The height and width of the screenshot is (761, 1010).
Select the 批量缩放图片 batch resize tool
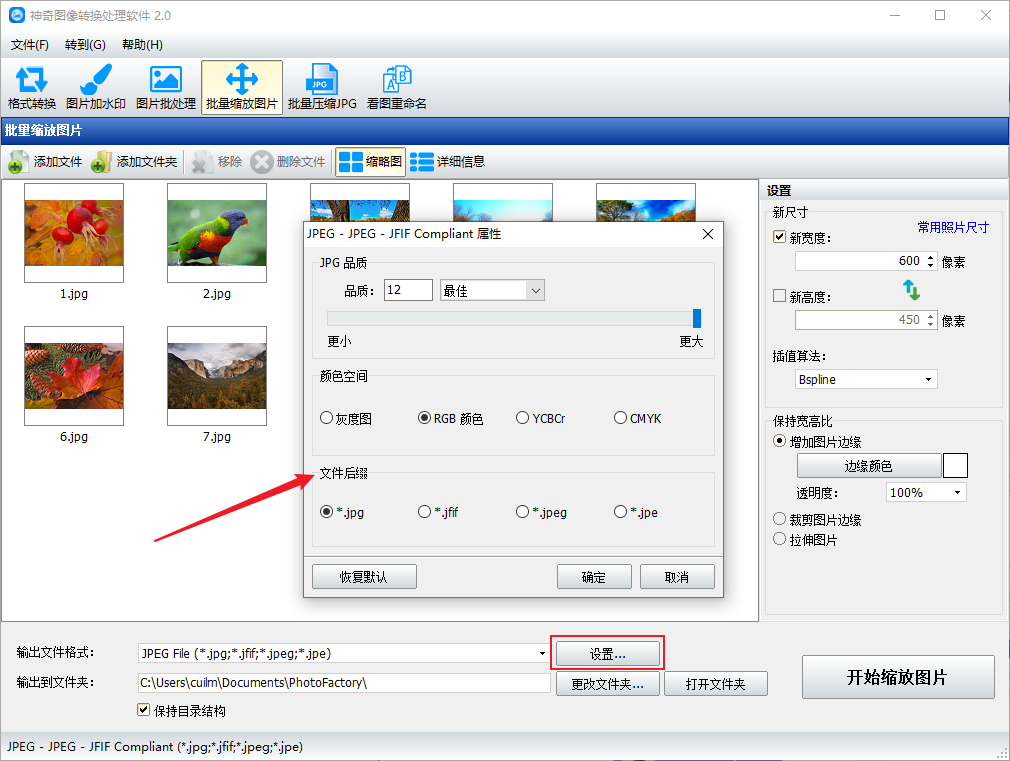point(242,88)
